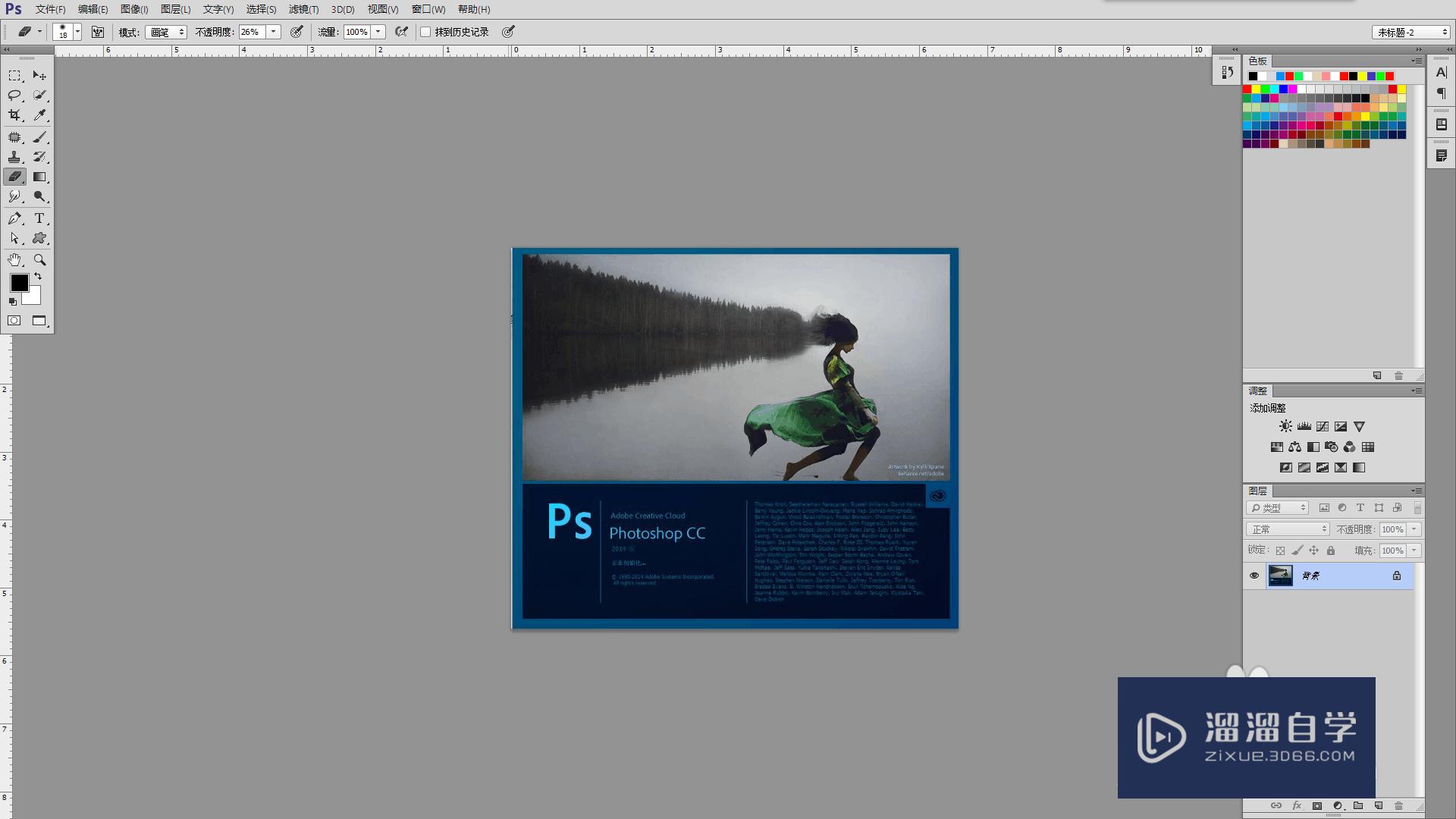Add a Curves adjustment

[1323, 426]
